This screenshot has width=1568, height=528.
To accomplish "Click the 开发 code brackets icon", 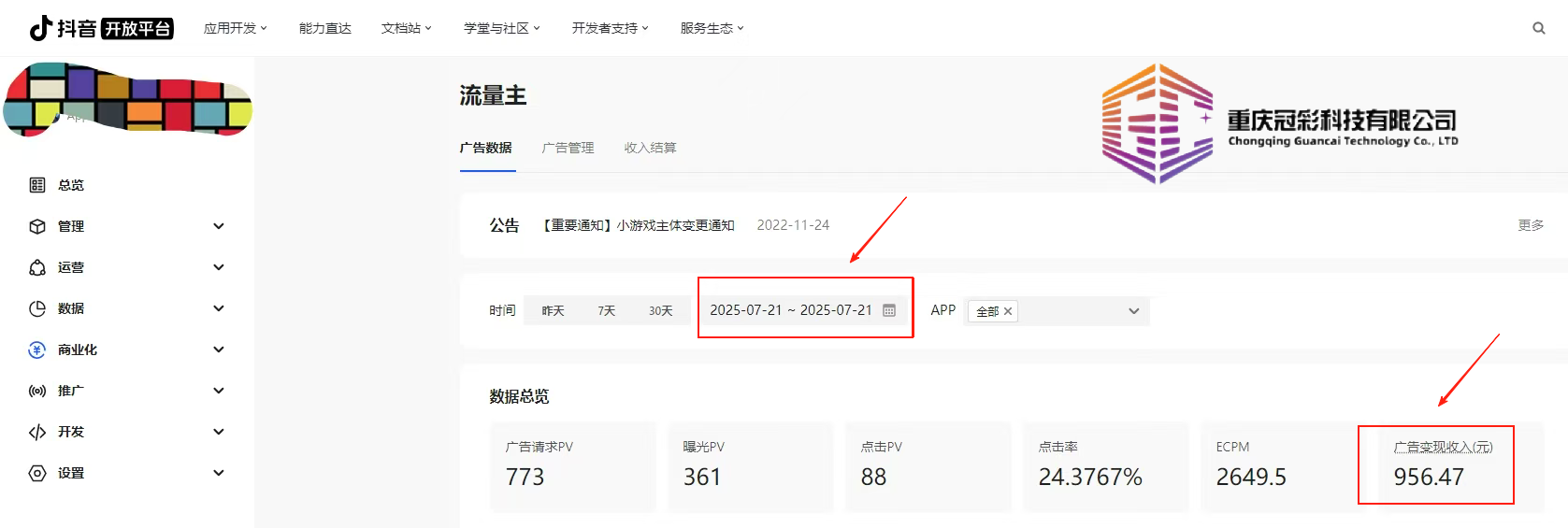I will [37, 432].
